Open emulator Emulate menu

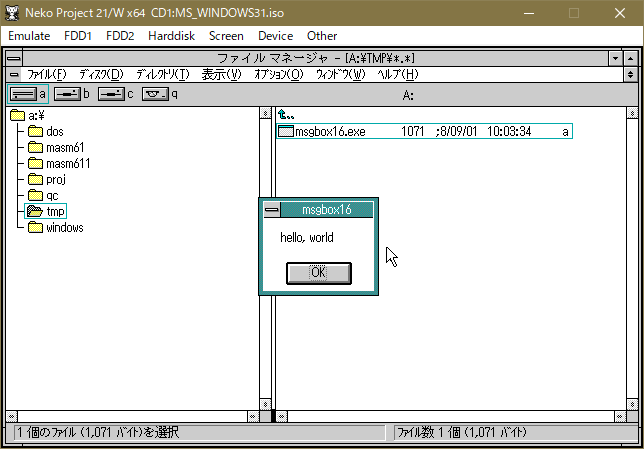(x=29, y=36)
